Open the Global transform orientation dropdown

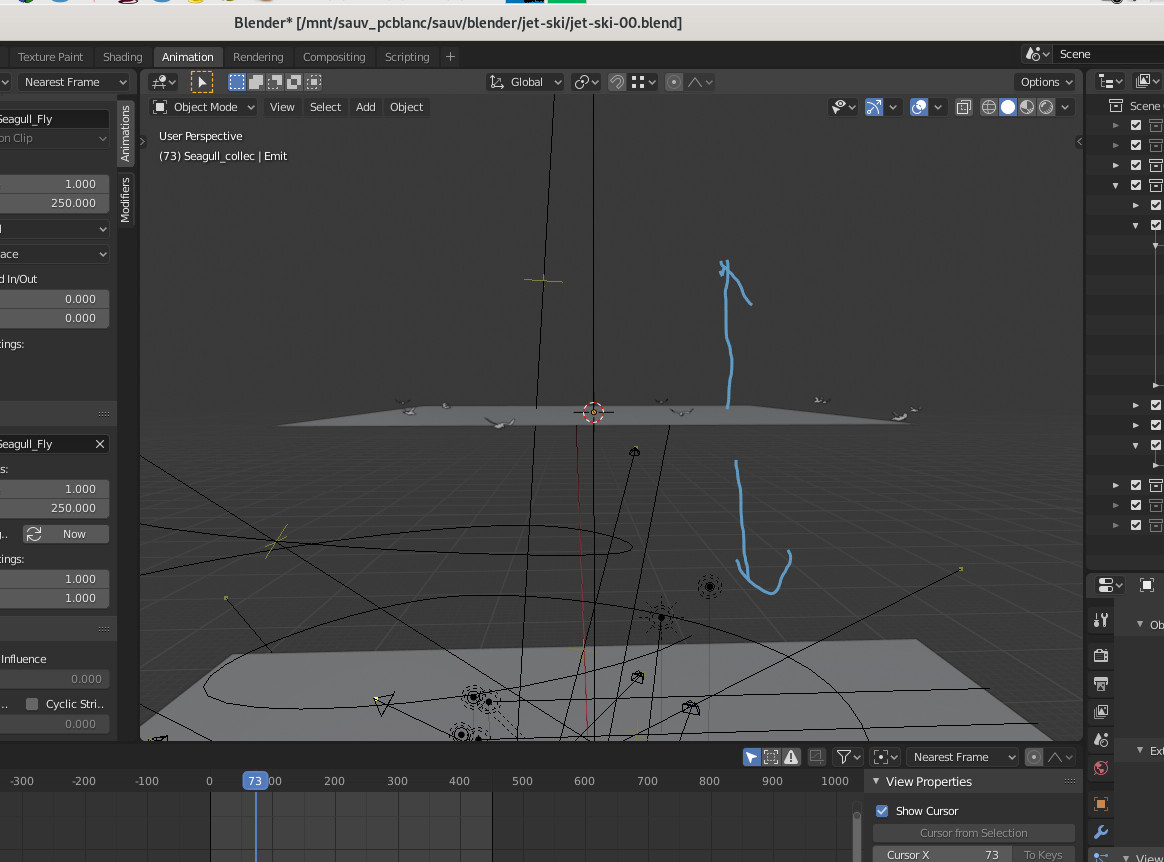[x=526, y=82]
